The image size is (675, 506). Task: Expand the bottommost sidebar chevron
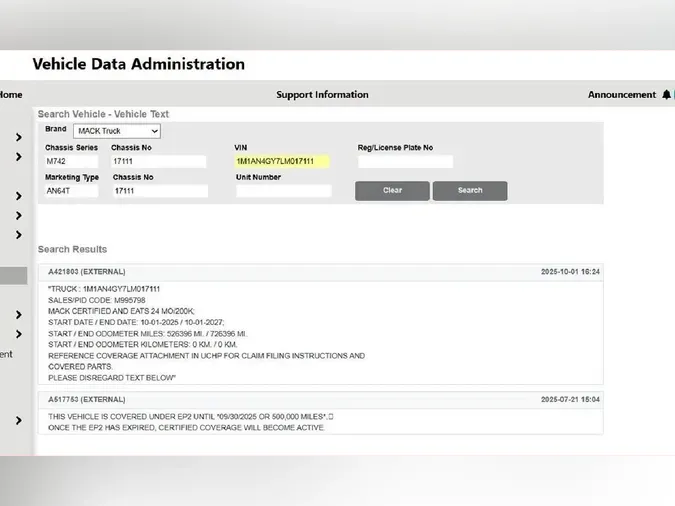point(18,421)
